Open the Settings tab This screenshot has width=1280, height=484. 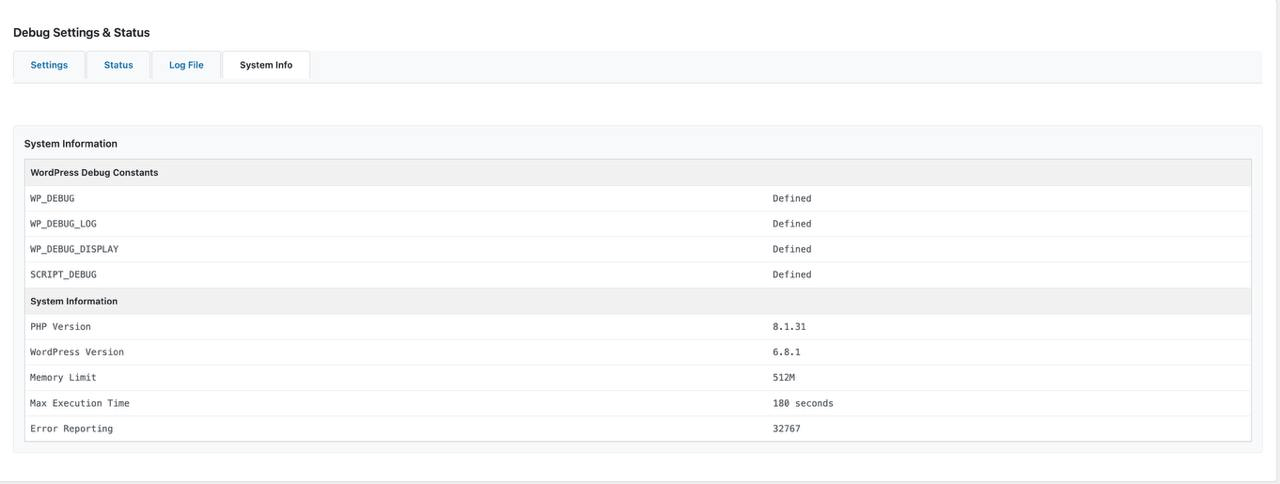(49, 65)
